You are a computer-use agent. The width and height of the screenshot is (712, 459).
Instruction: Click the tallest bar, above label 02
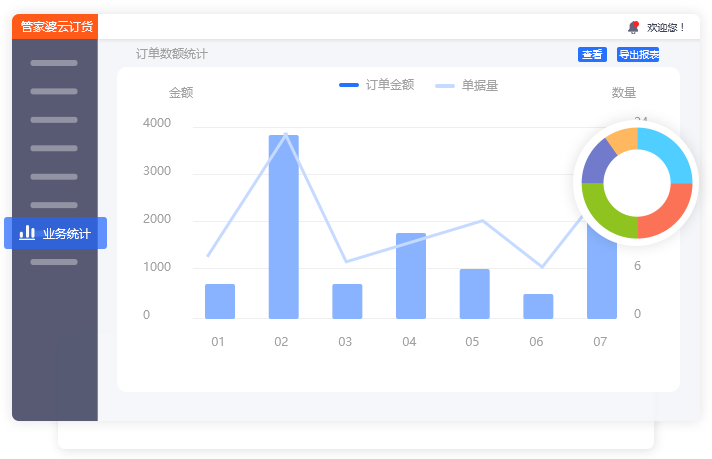point(283,227)
